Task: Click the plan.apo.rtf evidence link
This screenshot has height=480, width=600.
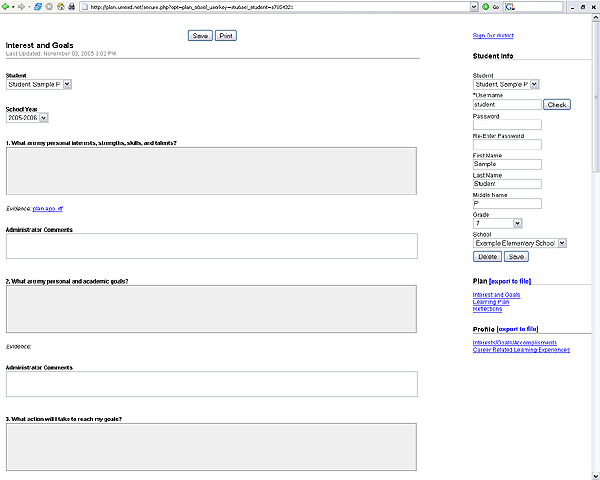Action: (x=48, y=208)
